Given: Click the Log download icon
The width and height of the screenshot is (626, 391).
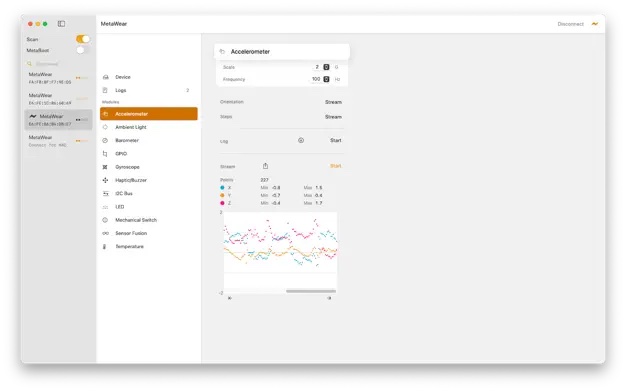Looking at the screenshot, I should 301,140.
